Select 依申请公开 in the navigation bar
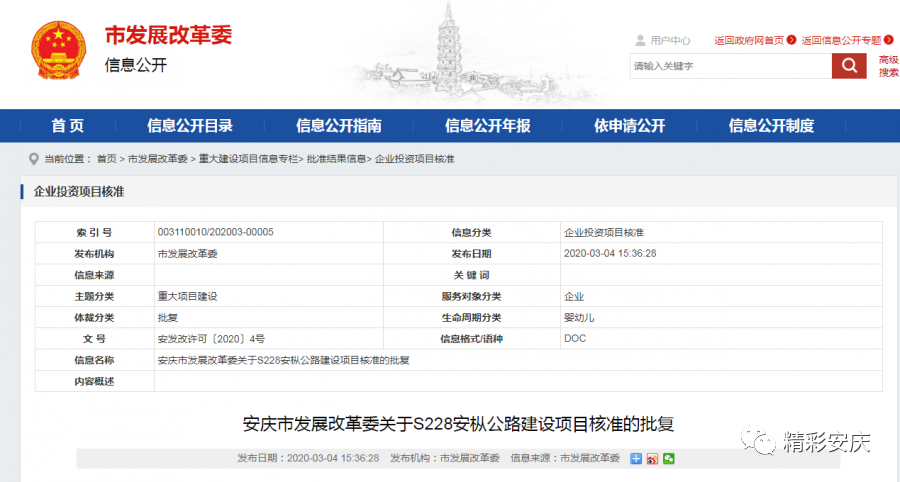Screen dimensions: 900x482 pyautogui.click(x=629, y=126)
